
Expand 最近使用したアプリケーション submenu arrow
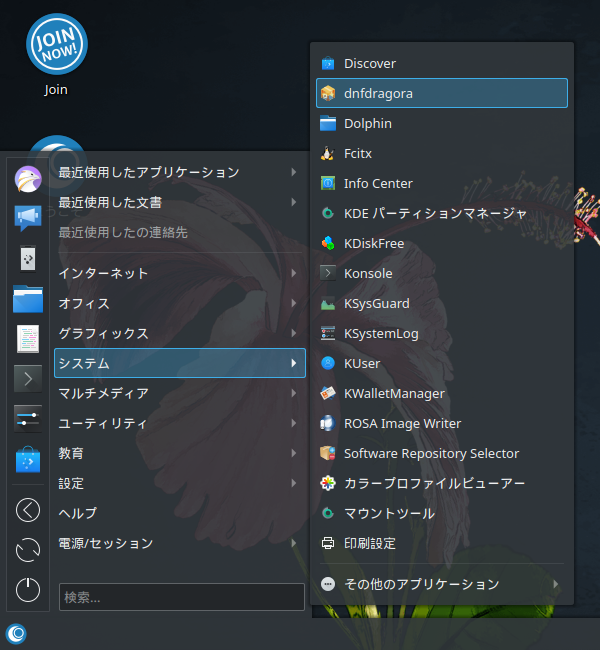point(294,172)
